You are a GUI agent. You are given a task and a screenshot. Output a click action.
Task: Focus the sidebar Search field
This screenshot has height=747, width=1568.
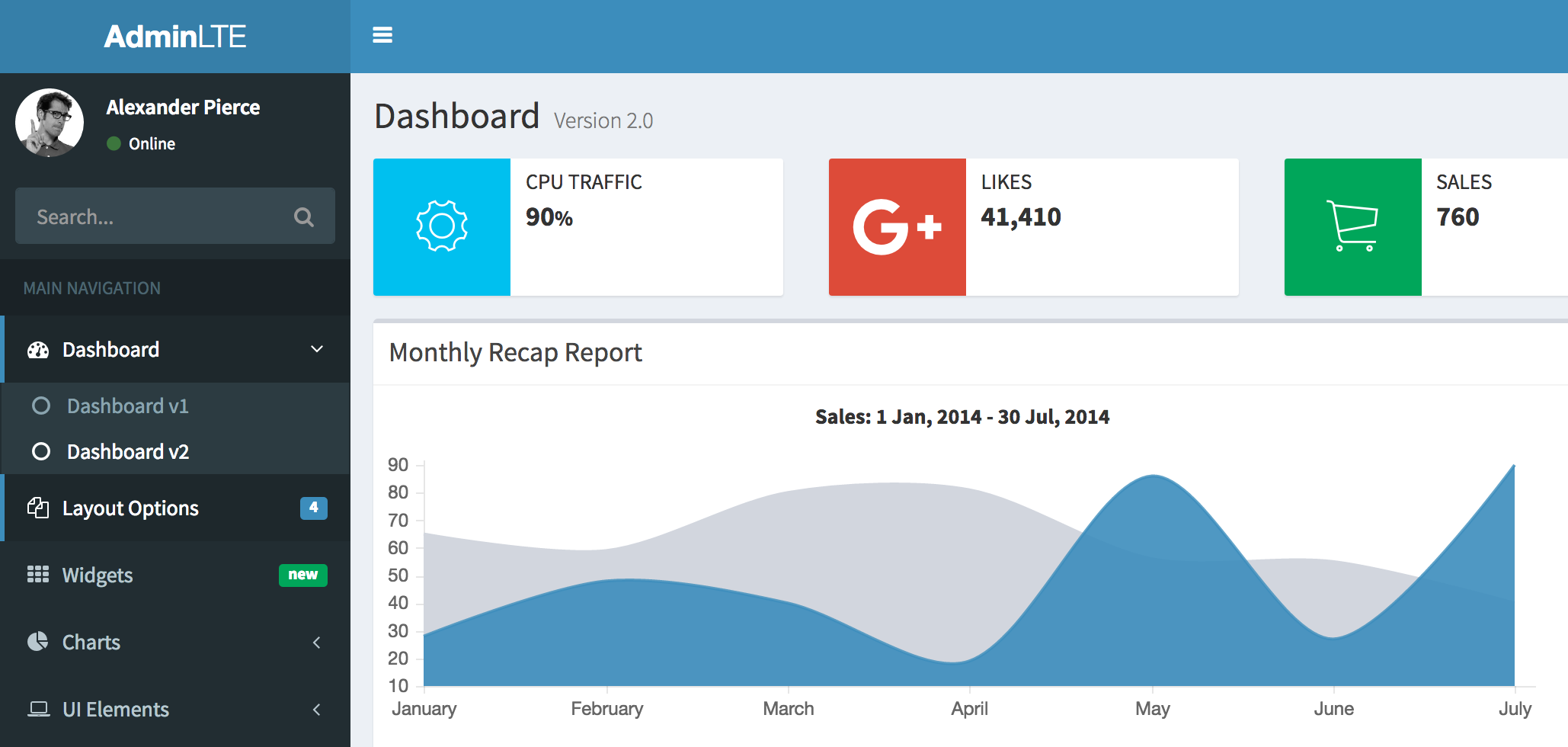[175, 216]
